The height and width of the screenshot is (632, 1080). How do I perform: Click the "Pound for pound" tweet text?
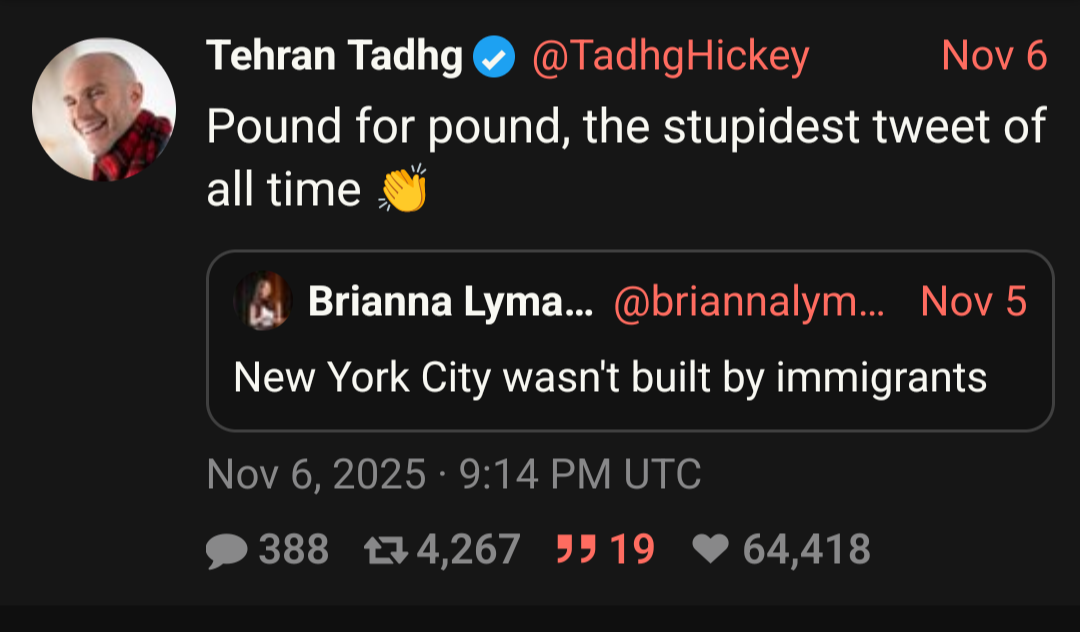tap(626, 128)
